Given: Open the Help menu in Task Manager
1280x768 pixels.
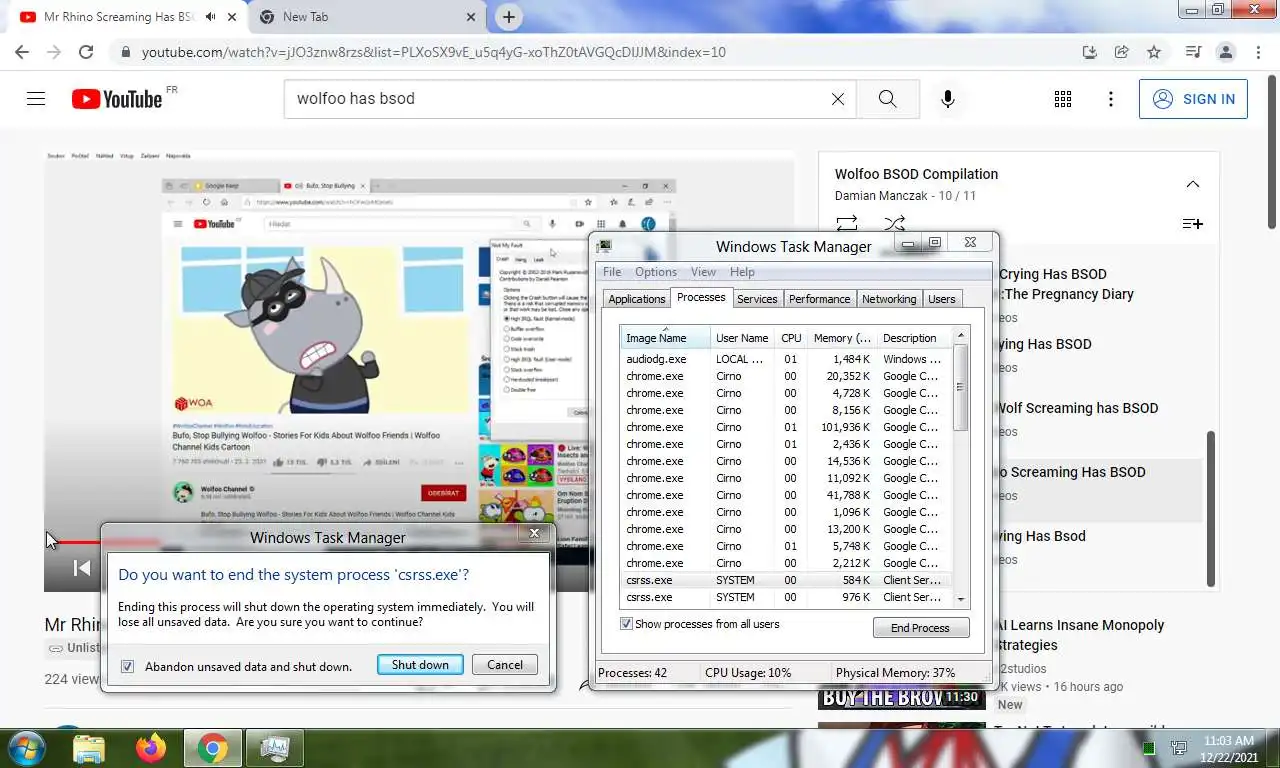Looking at the screenshot, I should [742, 272].
